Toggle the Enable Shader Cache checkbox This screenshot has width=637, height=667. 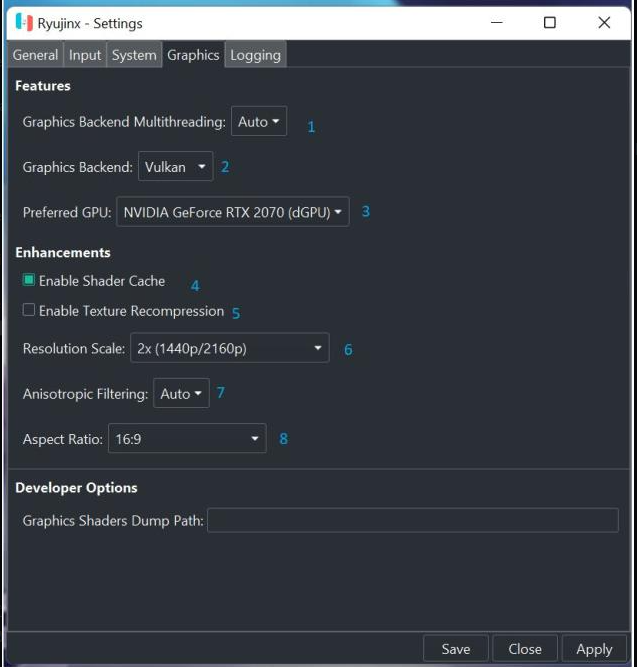coord(29,281)
